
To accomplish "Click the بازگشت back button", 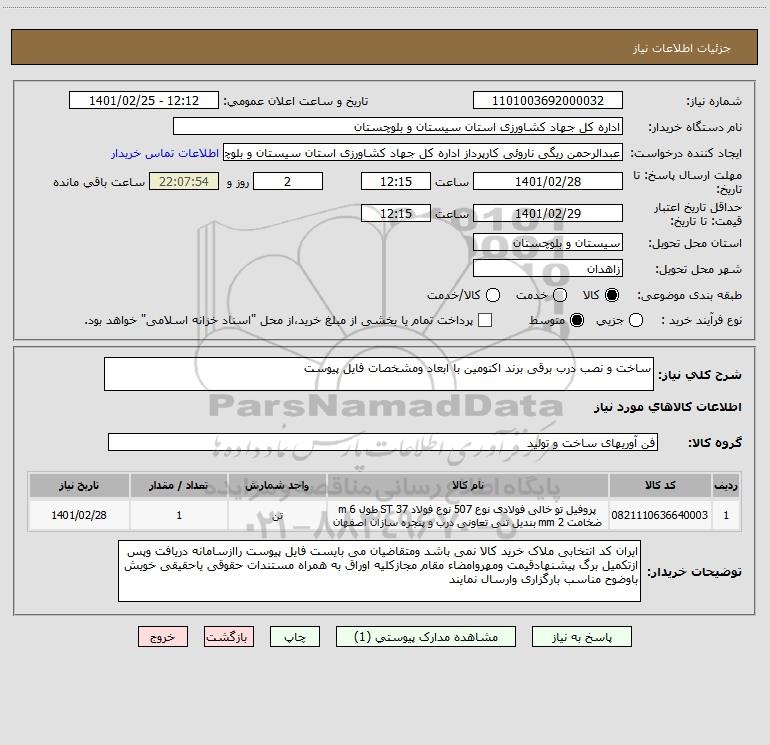I will [x=229, y=636].
